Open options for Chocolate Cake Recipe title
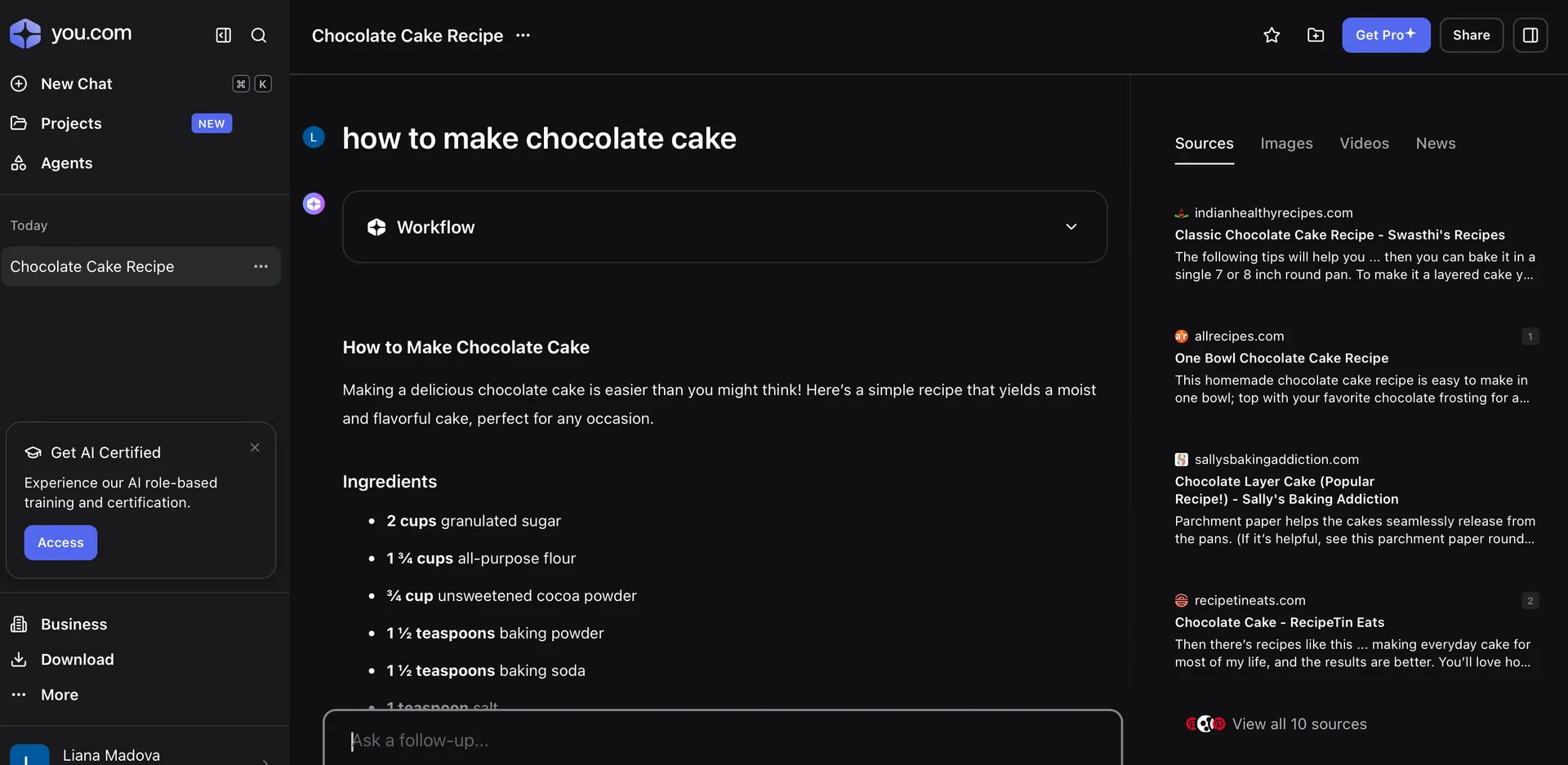The image size is (1568, 765). coord(523,36)
